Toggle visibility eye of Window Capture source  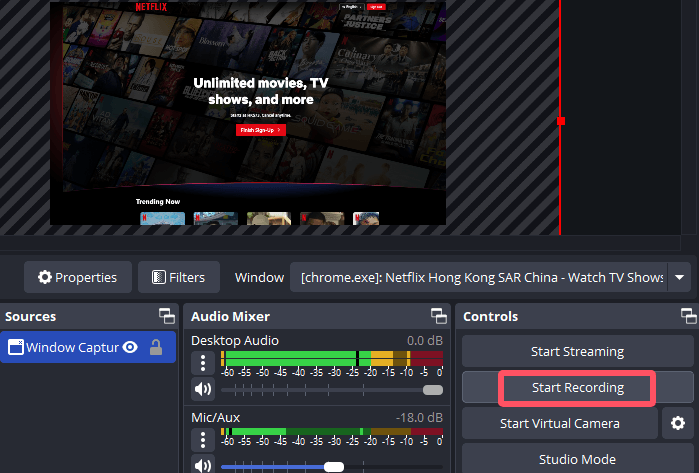[130, 347]
